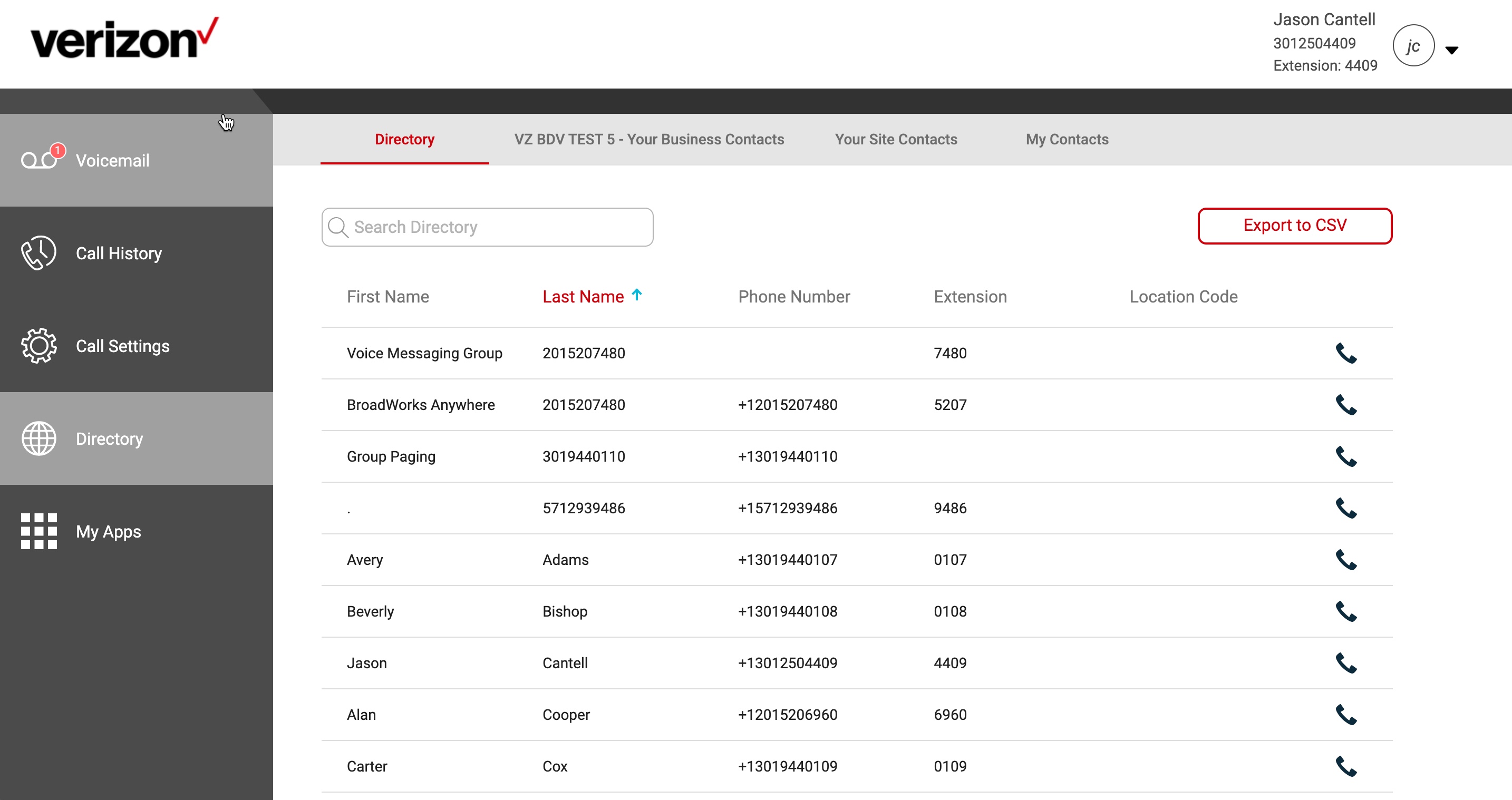
Task: Click the Call History icon in sidebar
Action: 37,253
